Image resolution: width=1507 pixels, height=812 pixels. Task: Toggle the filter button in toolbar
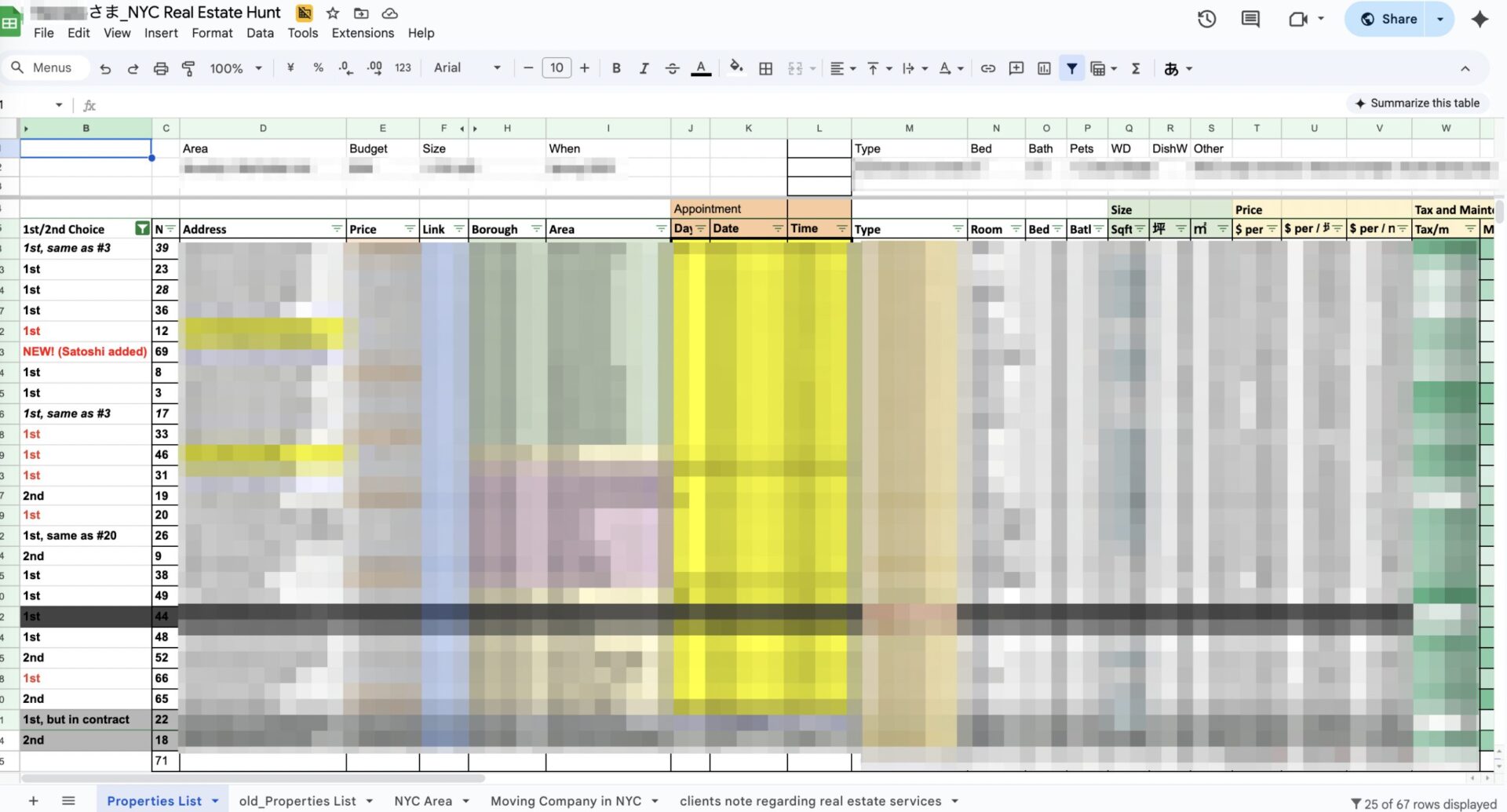tap(1071, 68)
